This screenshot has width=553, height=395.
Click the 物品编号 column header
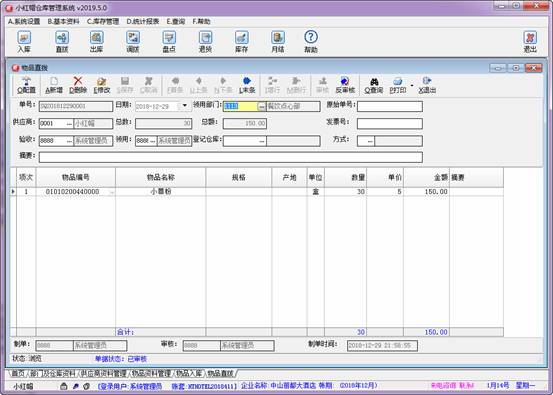75,177
